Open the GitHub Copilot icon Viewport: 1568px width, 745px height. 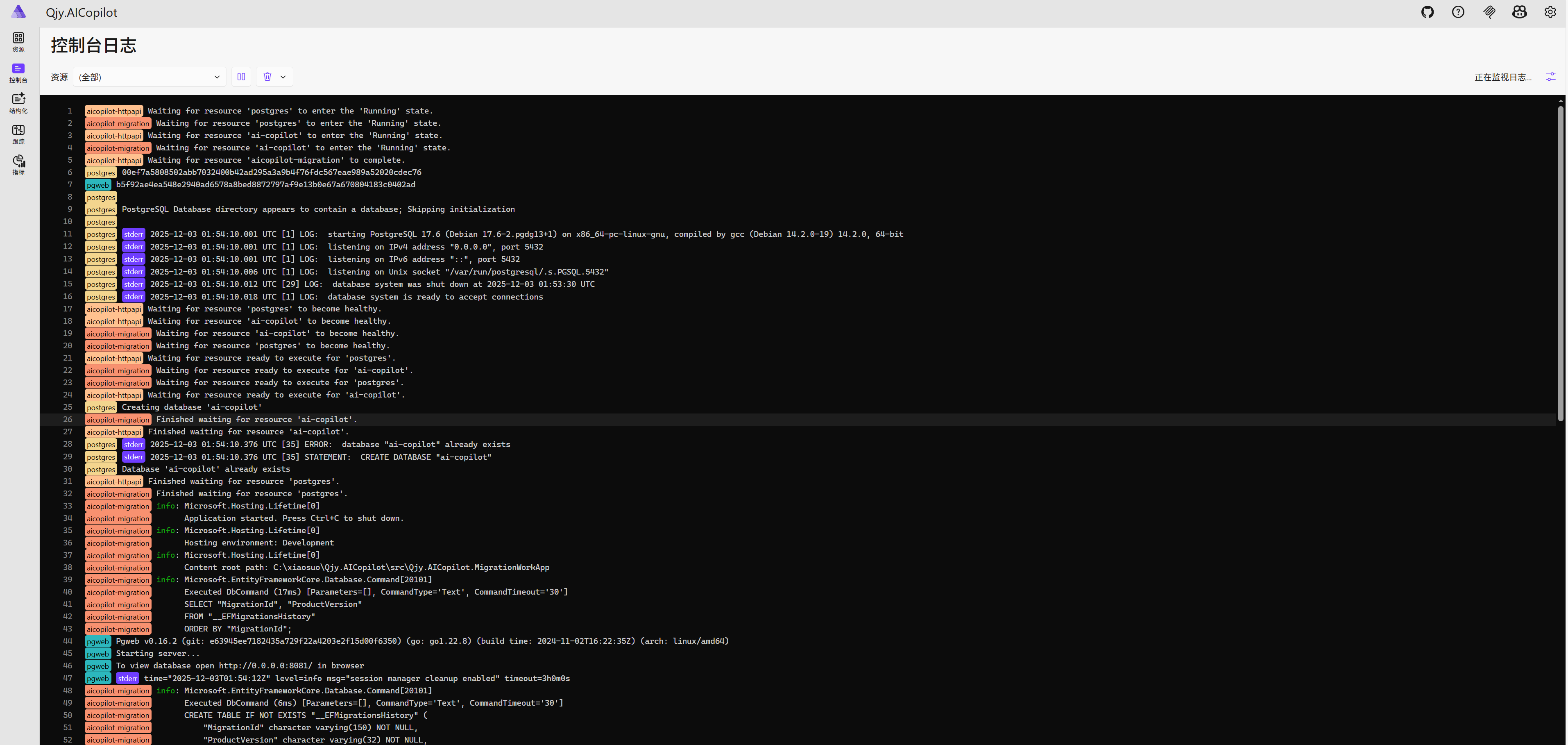[x=1519, y=12]
